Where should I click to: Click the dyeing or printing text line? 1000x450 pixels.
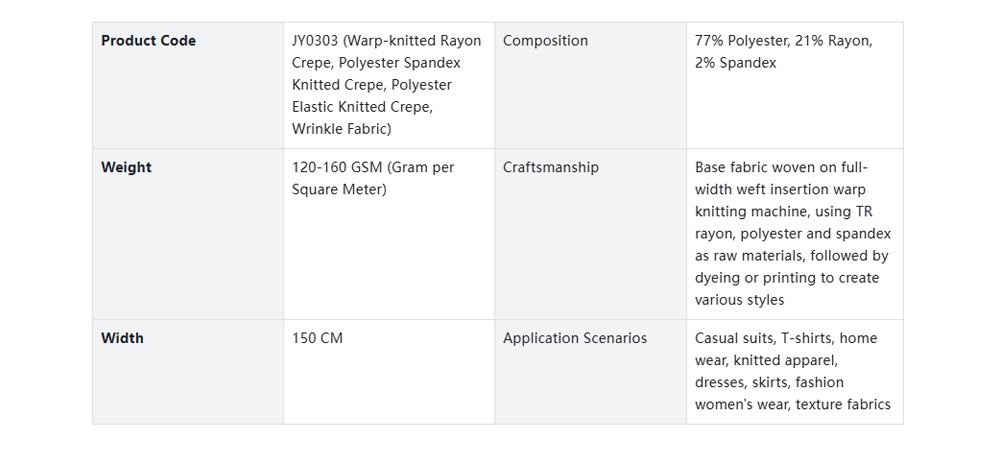pyautogui.click(x=786, y=278)
